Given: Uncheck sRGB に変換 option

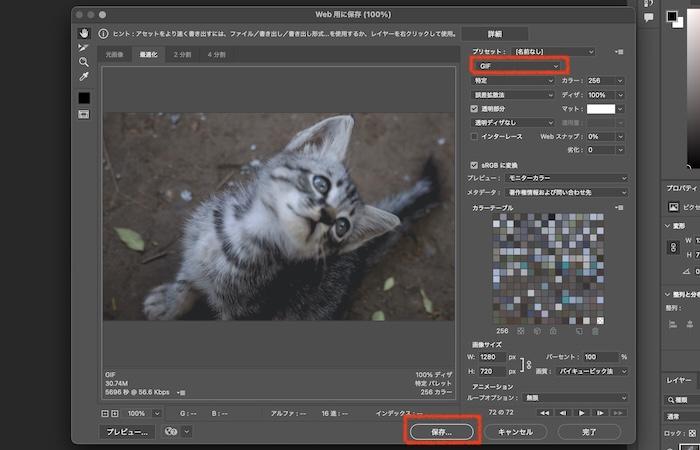Looking at the screenshot, I should [475, 165].
